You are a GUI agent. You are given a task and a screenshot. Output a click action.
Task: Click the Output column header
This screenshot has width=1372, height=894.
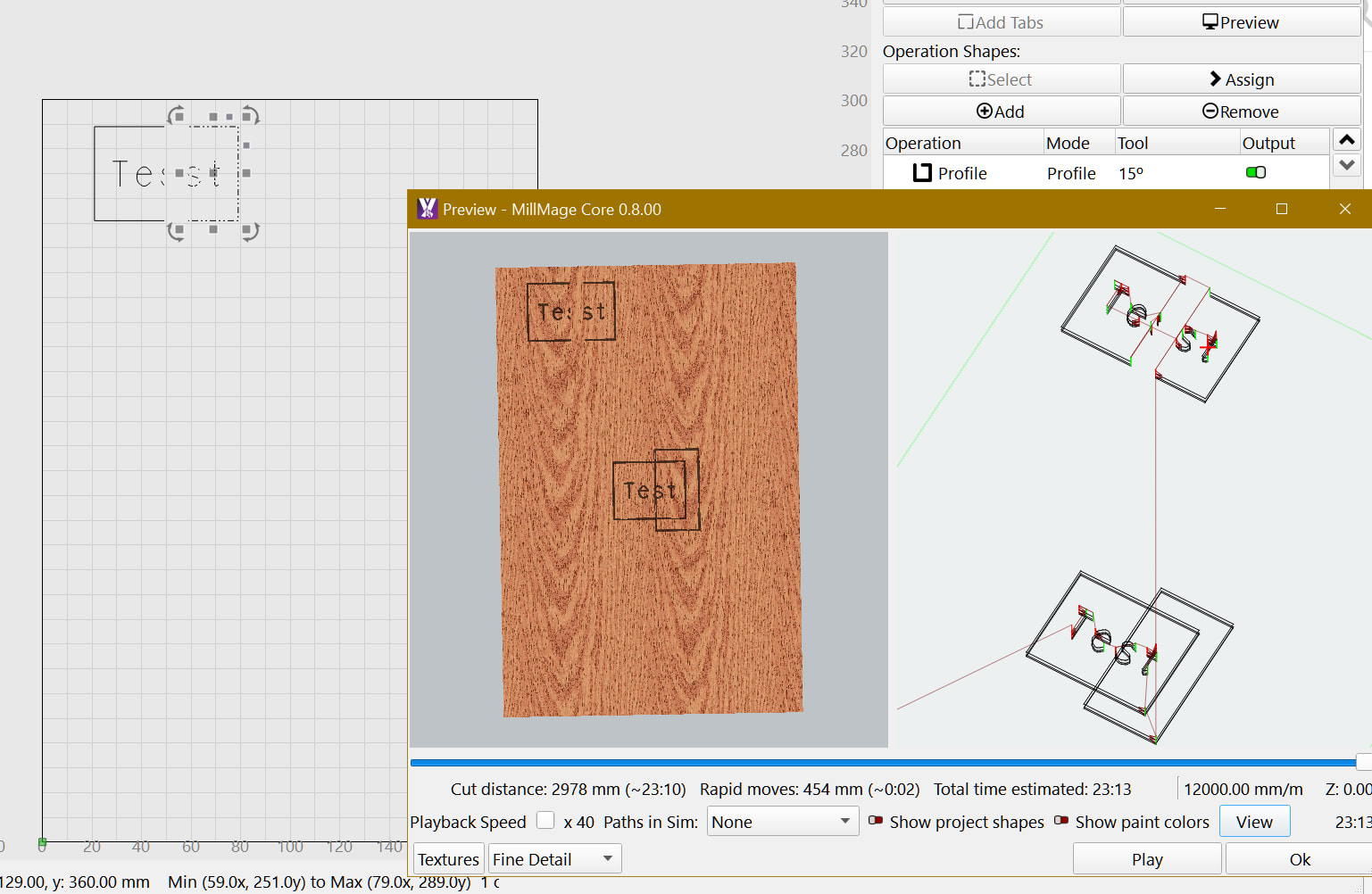[x=1268, y=143]
